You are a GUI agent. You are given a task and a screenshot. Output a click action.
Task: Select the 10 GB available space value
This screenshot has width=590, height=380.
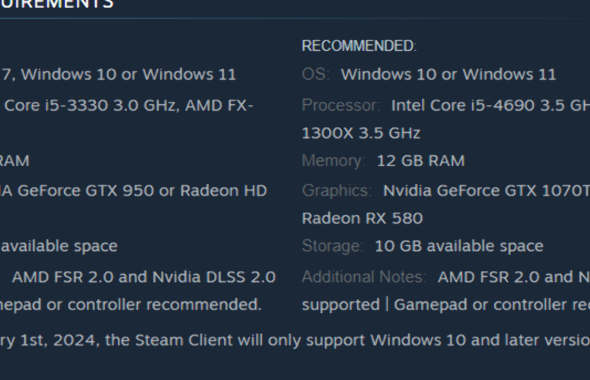459,246
